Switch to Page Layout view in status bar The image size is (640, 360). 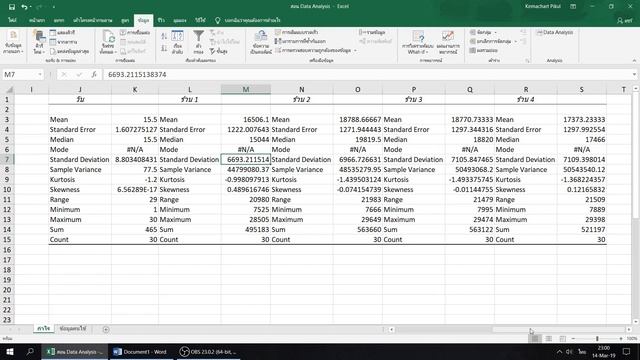[x=549, y=339]
